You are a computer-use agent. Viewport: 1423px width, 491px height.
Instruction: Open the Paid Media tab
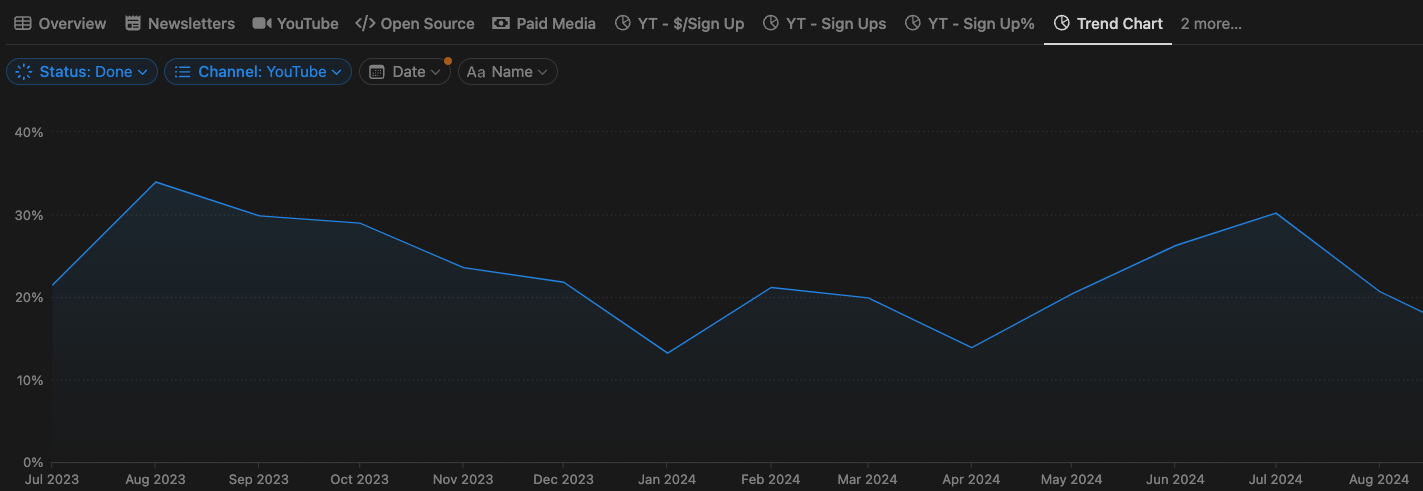(x=544, y=23)
